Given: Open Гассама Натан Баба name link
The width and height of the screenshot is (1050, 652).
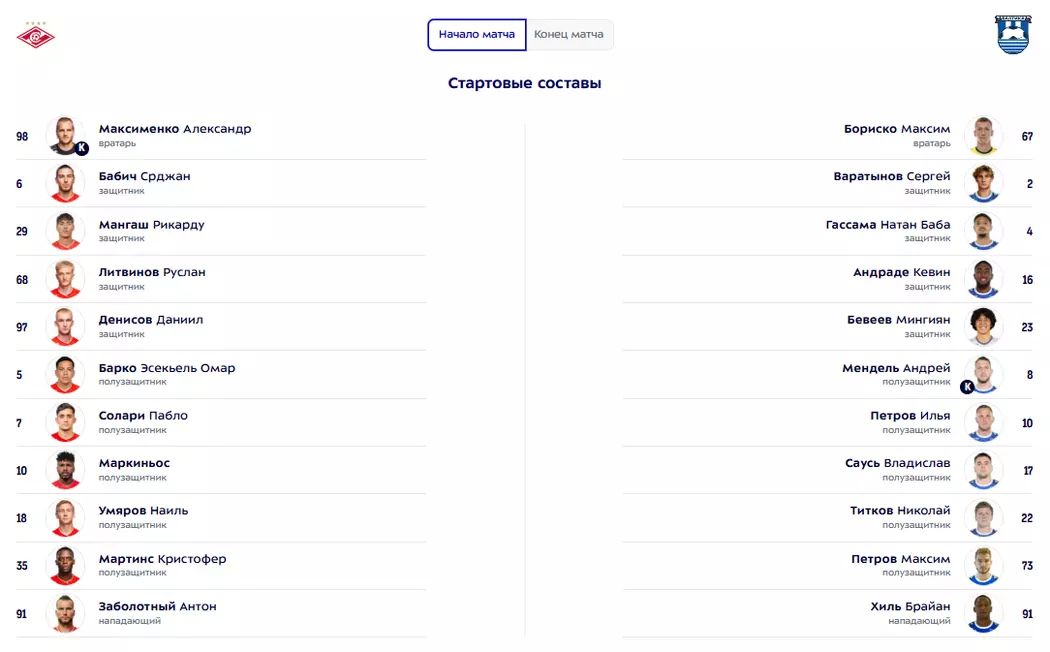Looking at the screenshot, I should [x=888, y=225].
